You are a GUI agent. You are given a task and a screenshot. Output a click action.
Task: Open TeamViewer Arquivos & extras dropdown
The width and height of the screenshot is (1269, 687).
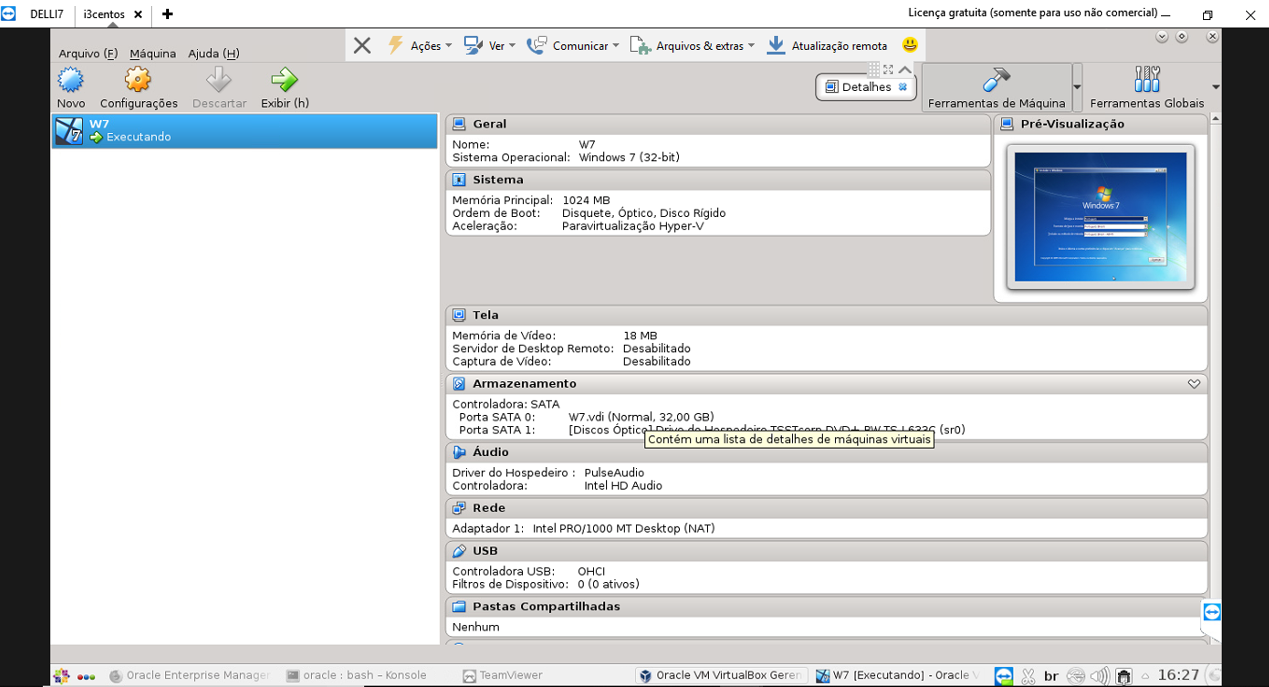[692, 46]
